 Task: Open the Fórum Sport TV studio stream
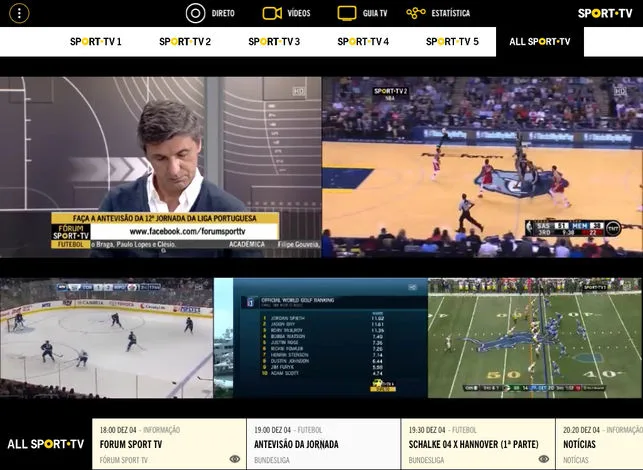pos(160,167)
